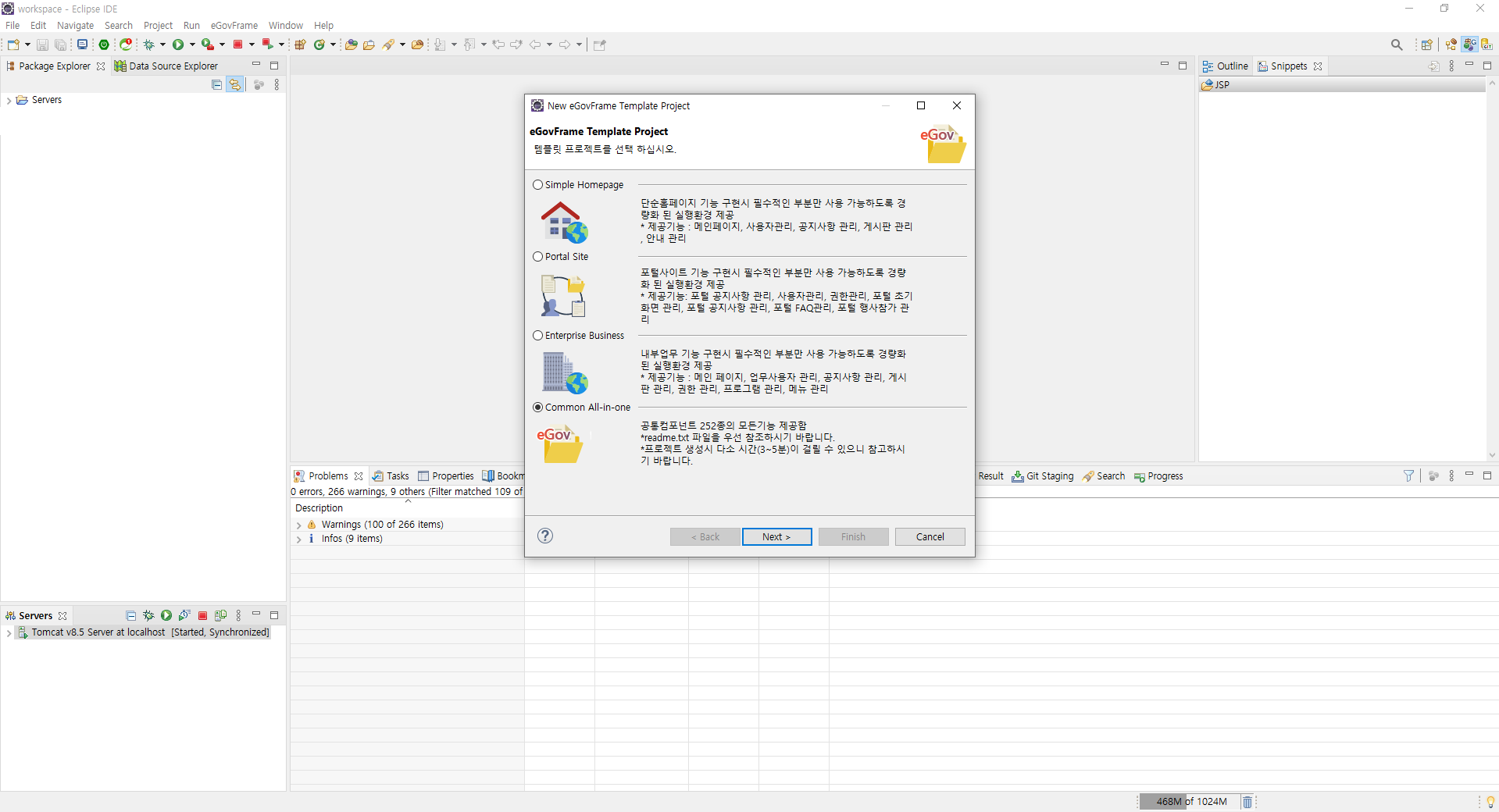Open the Debug dropdown arrow in toolbar
Image resolution: width=1499 pixels, height=812 pixels.
coord(162,45)
